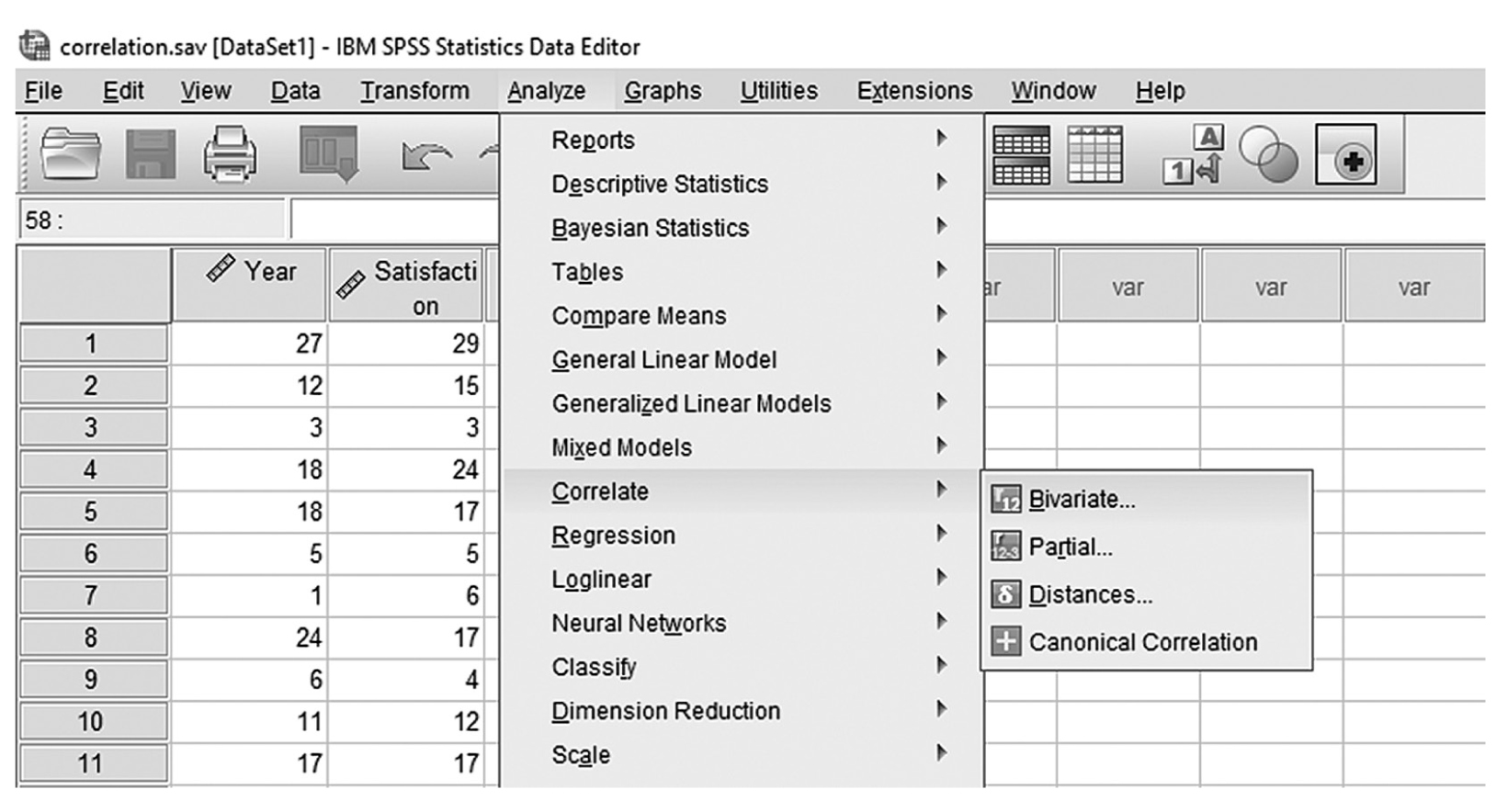1496x812 pixels.
Task: Open the Data menu
Action: click(x=295, y=91)
